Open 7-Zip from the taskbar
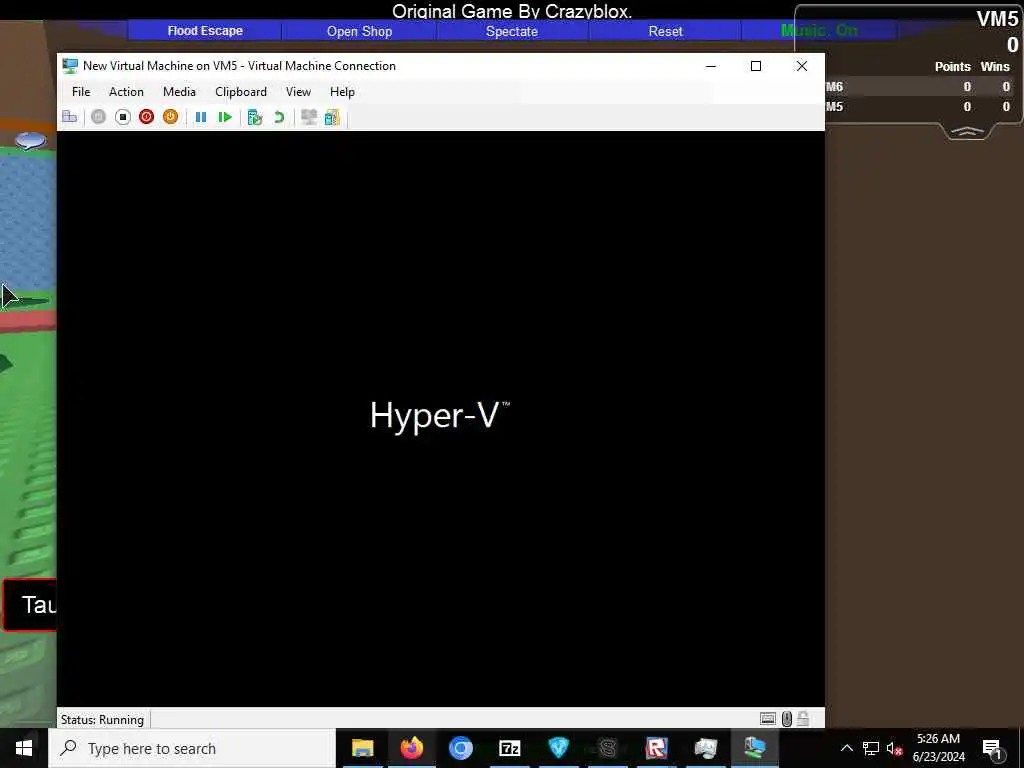 (509, 748)
